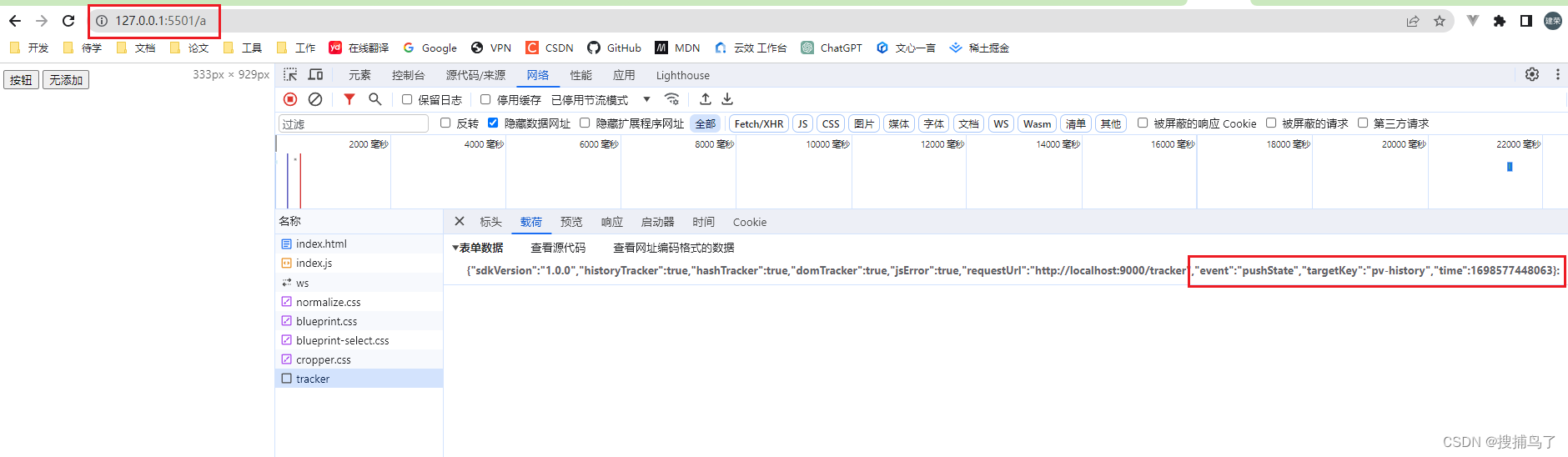Import HAR file upload arrow icon
The height and width of the screenshot is (457, 1568).
[706, 99]
